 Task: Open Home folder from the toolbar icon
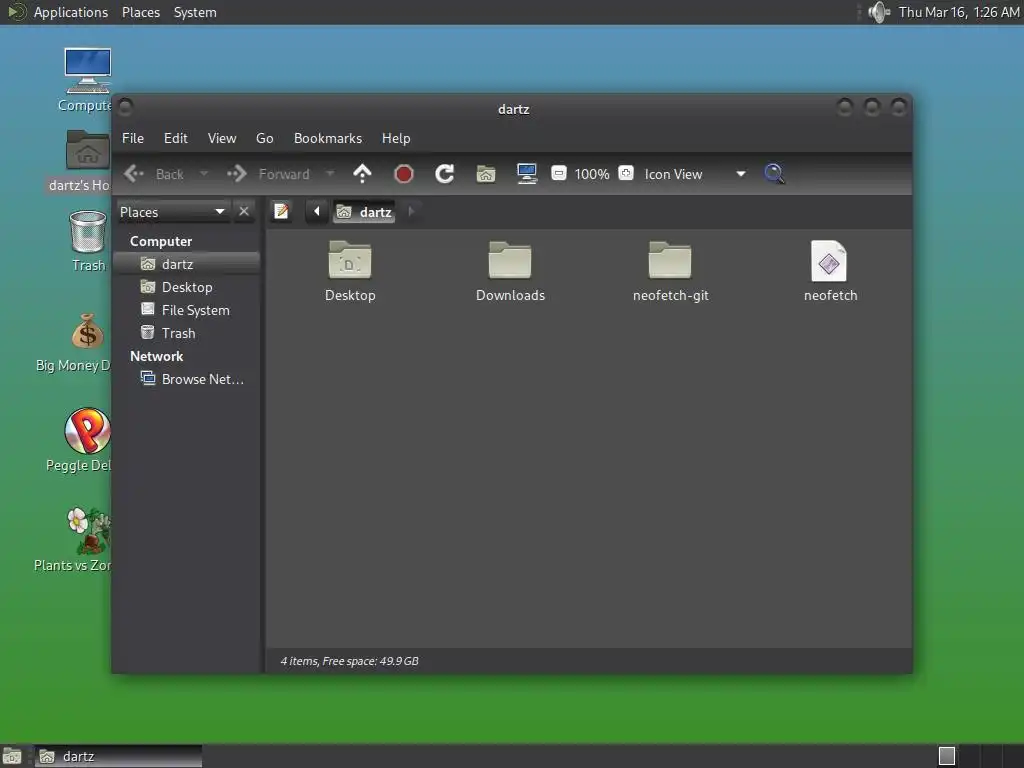coord(486,174)
